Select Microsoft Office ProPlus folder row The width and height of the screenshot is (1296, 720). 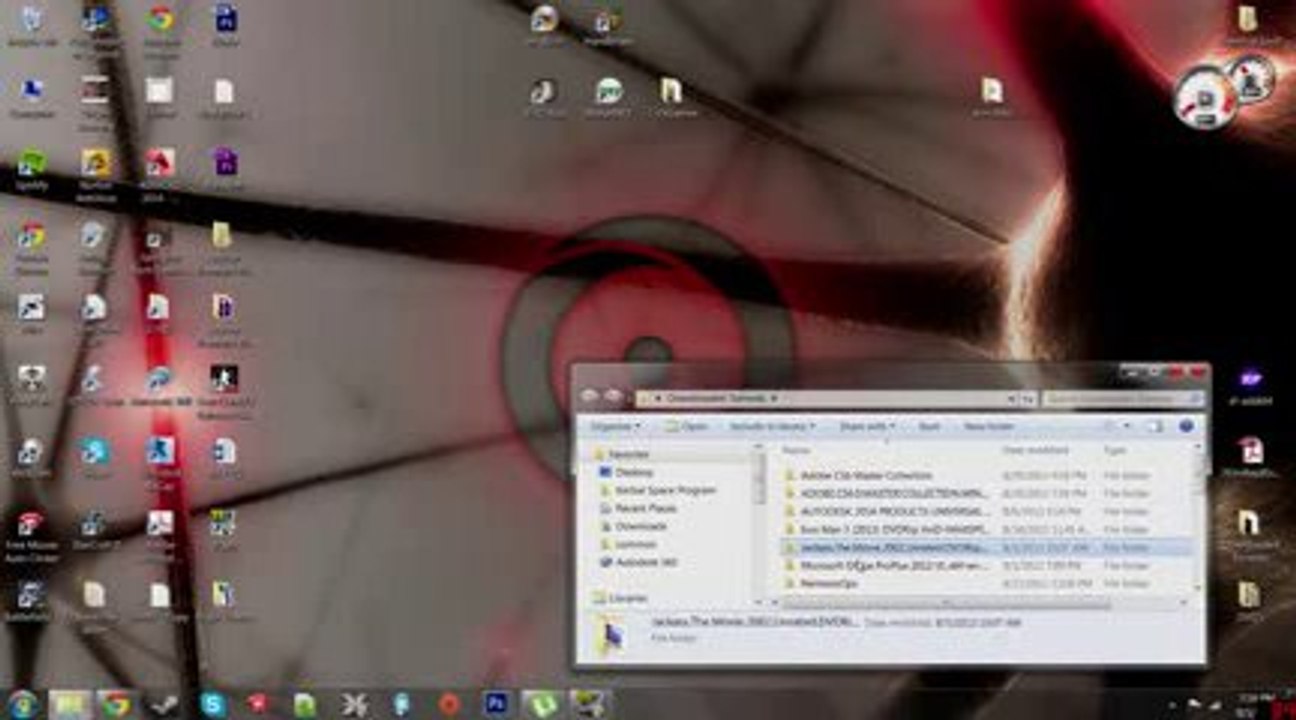pyautogui.click(x=986, y=566)
